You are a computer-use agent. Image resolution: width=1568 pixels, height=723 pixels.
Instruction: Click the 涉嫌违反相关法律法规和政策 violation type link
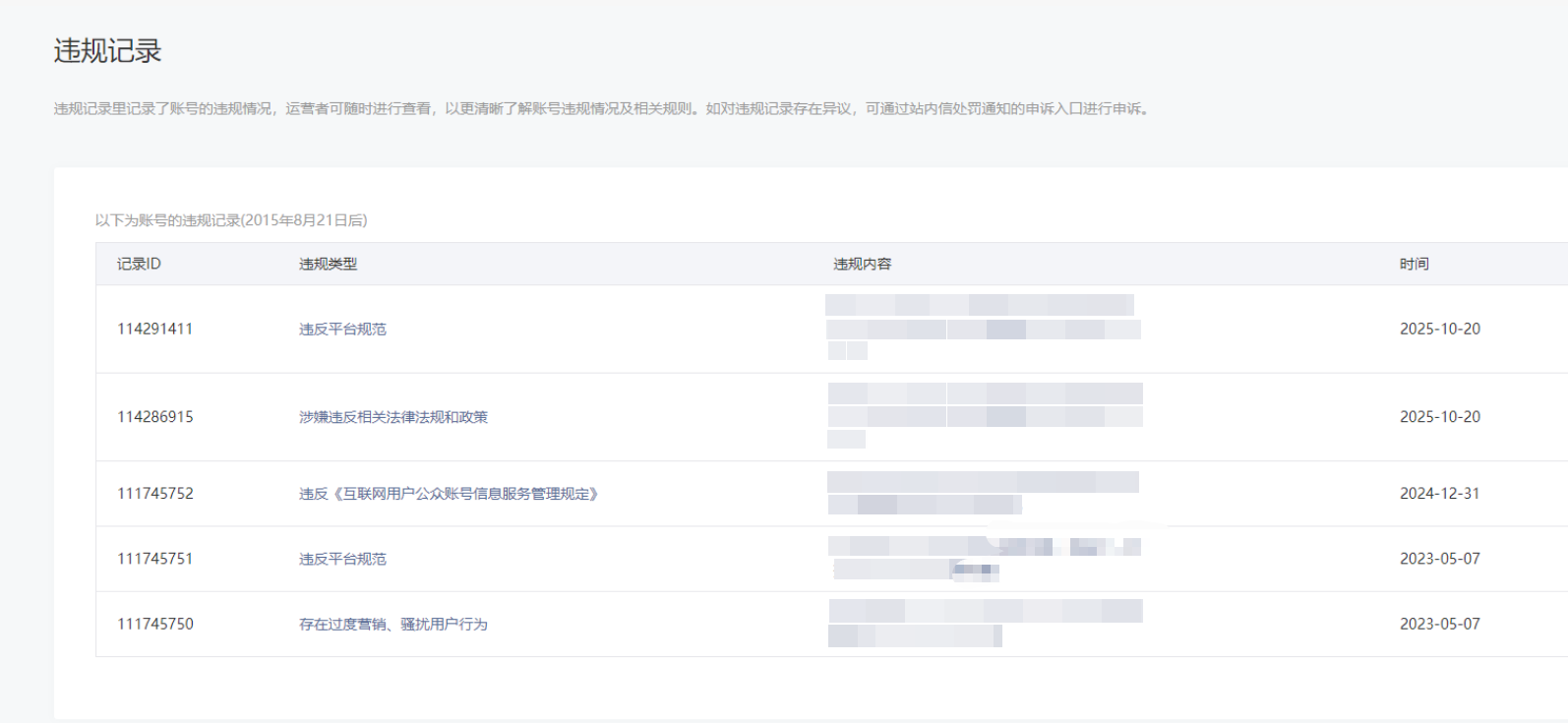393,417
